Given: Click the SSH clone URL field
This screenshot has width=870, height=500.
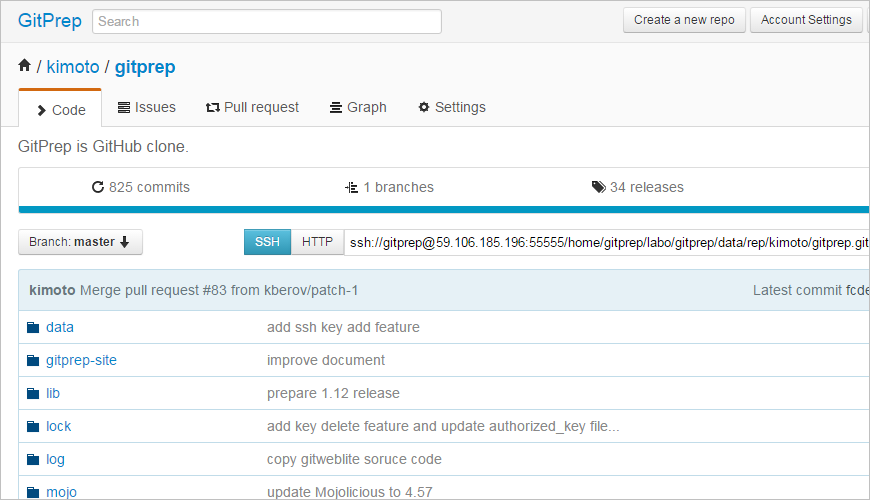Looking at the screenshot, I should (x=607, y=243).
